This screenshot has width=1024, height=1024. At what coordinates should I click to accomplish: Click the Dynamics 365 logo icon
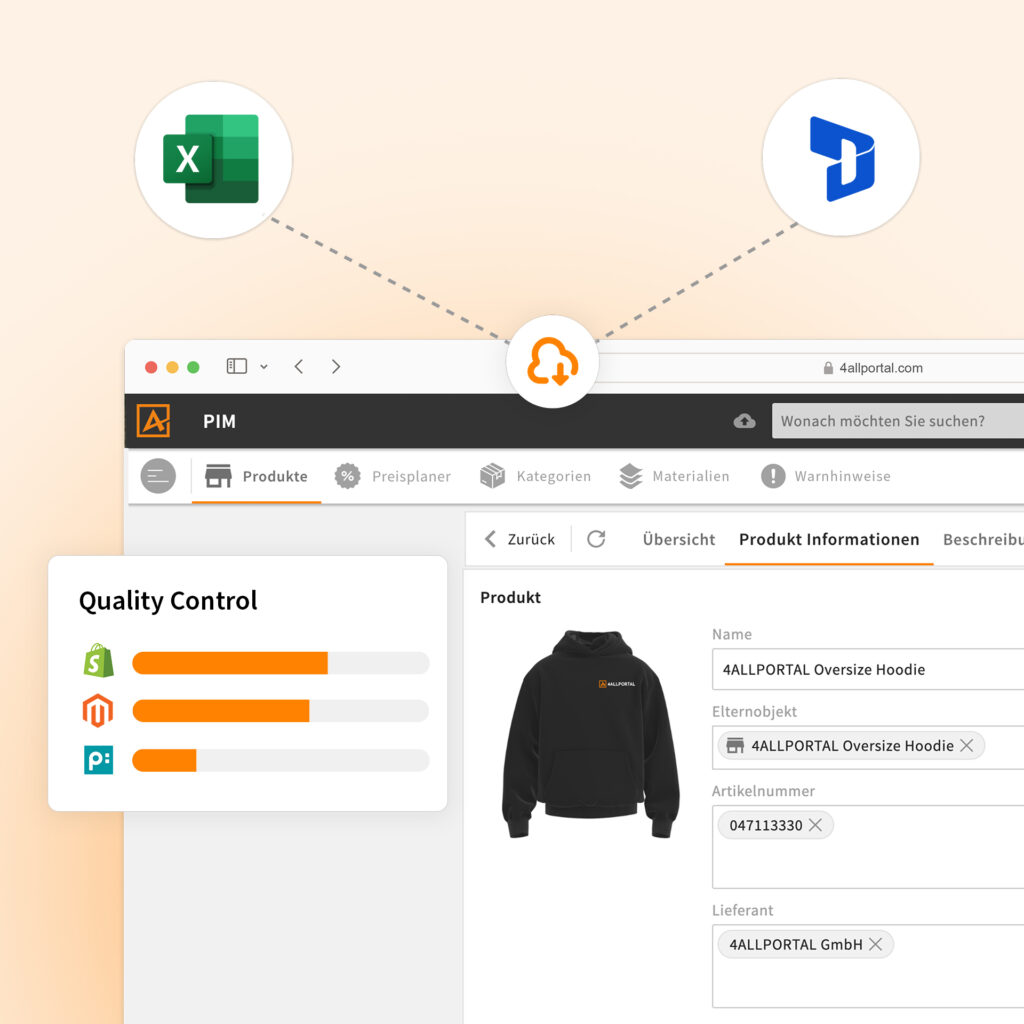tap(841, 158)
